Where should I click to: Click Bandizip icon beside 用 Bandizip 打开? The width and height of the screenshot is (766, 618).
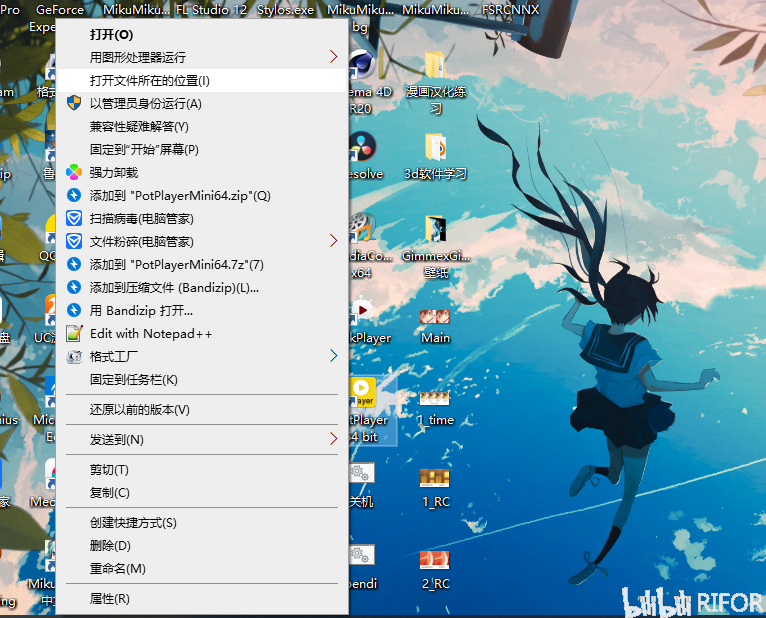coord(74,310)
